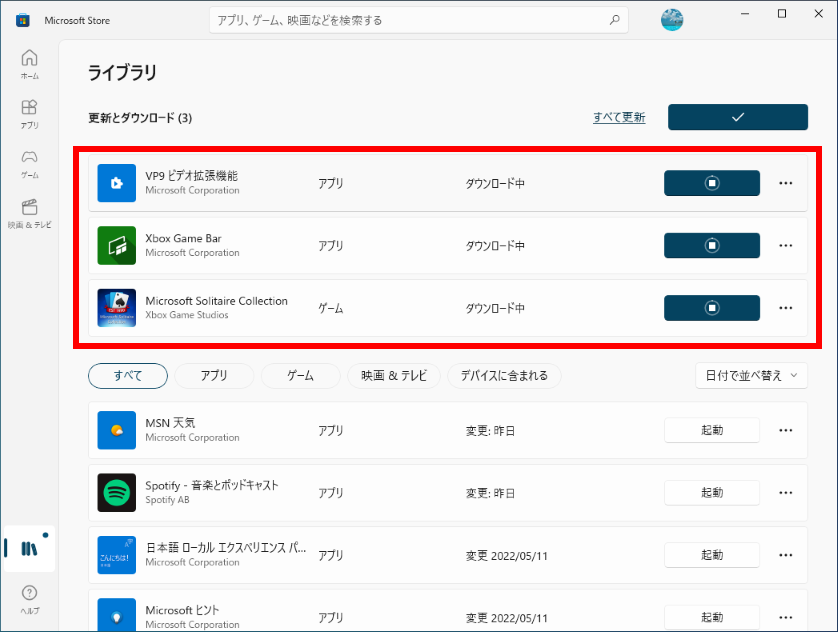Open more options for VP9 ビデオ拡張機能

(786, 183)
